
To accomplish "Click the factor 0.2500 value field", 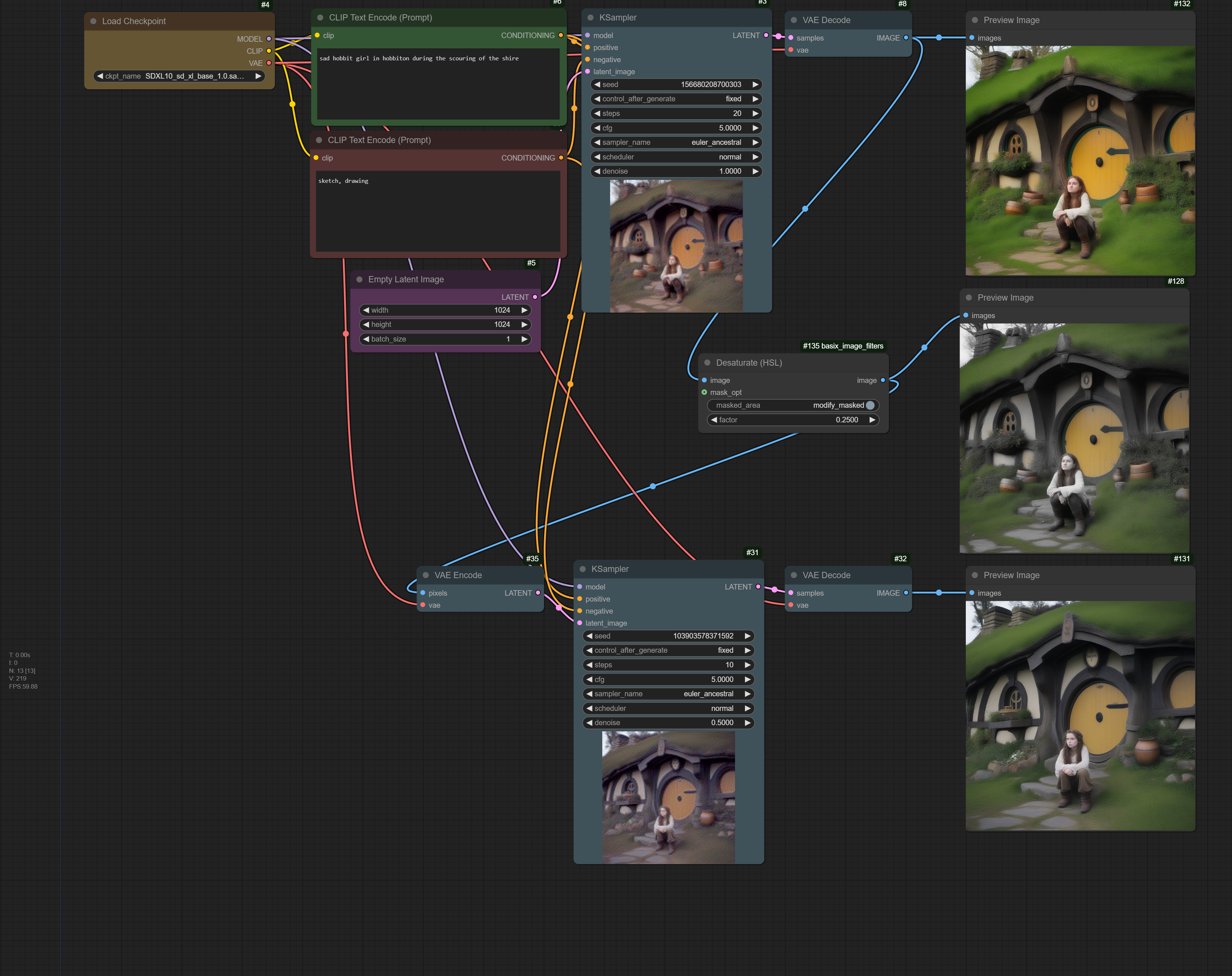I will click(792, 419).
